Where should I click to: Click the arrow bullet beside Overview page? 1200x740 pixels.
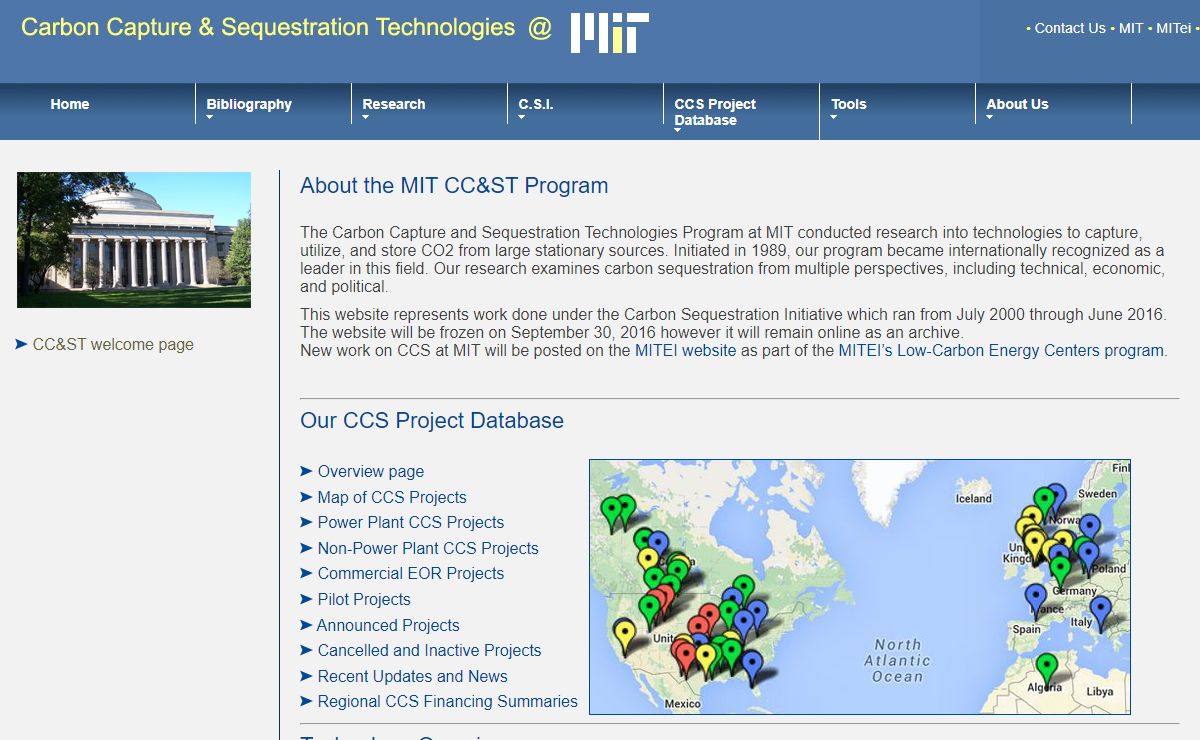[x=306, y=471]
